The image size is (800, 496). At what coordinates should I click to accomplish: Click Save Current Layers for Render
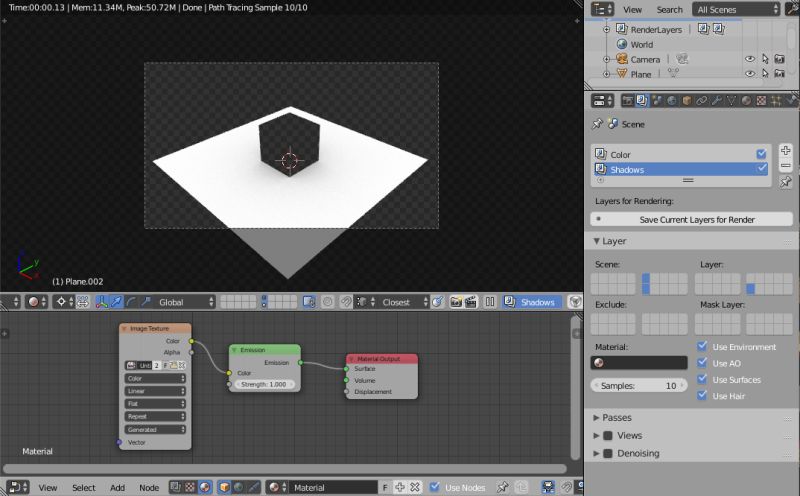692,219
